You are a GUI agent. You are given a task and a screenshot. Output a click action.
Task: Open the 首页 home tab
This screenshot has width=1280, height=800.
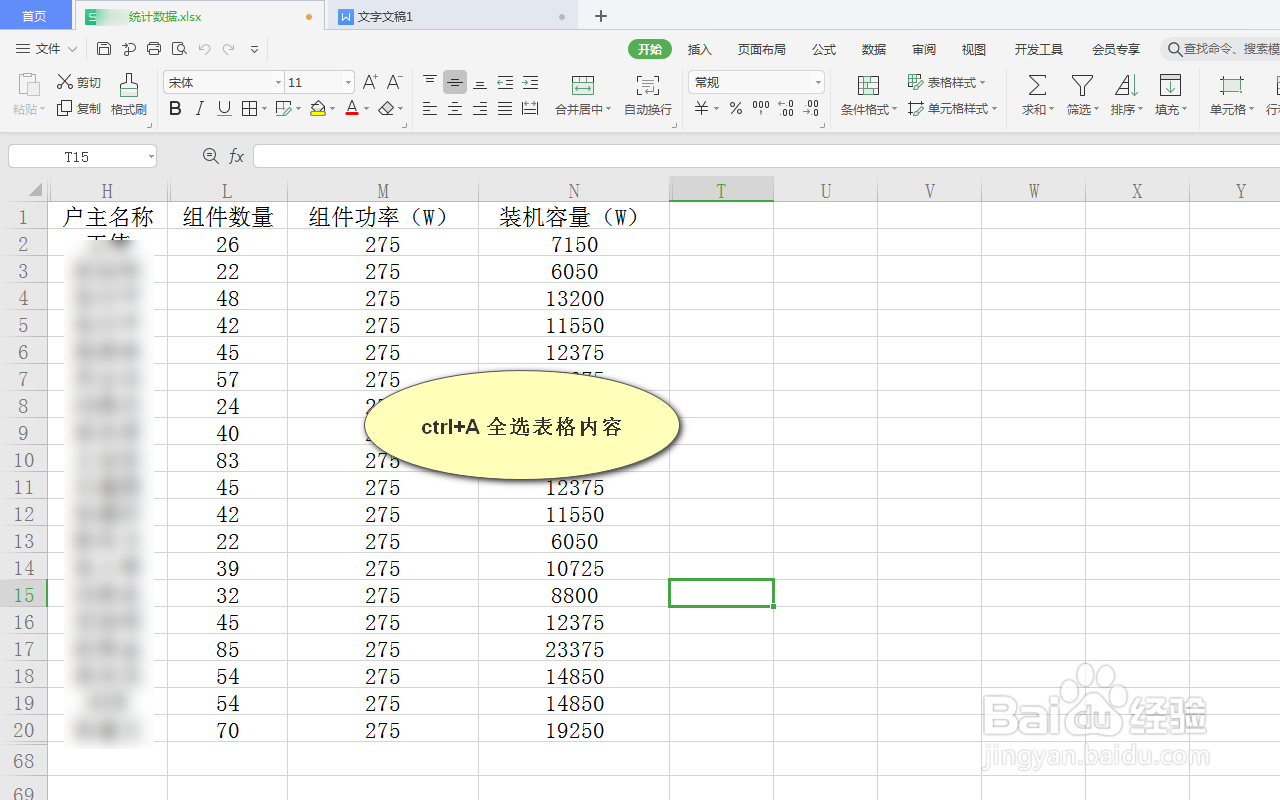point(35,16)
